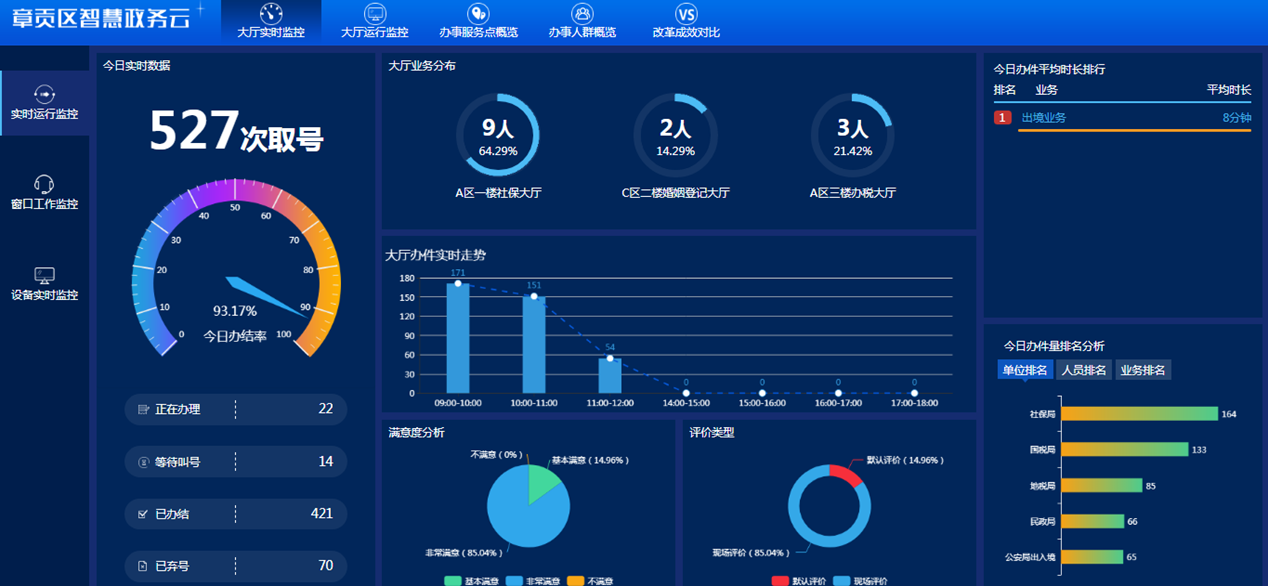The image size is (1268, 586).
Task: Click the 10:00-11:00 bar in trend chart
Action: [x=534, y=344]
